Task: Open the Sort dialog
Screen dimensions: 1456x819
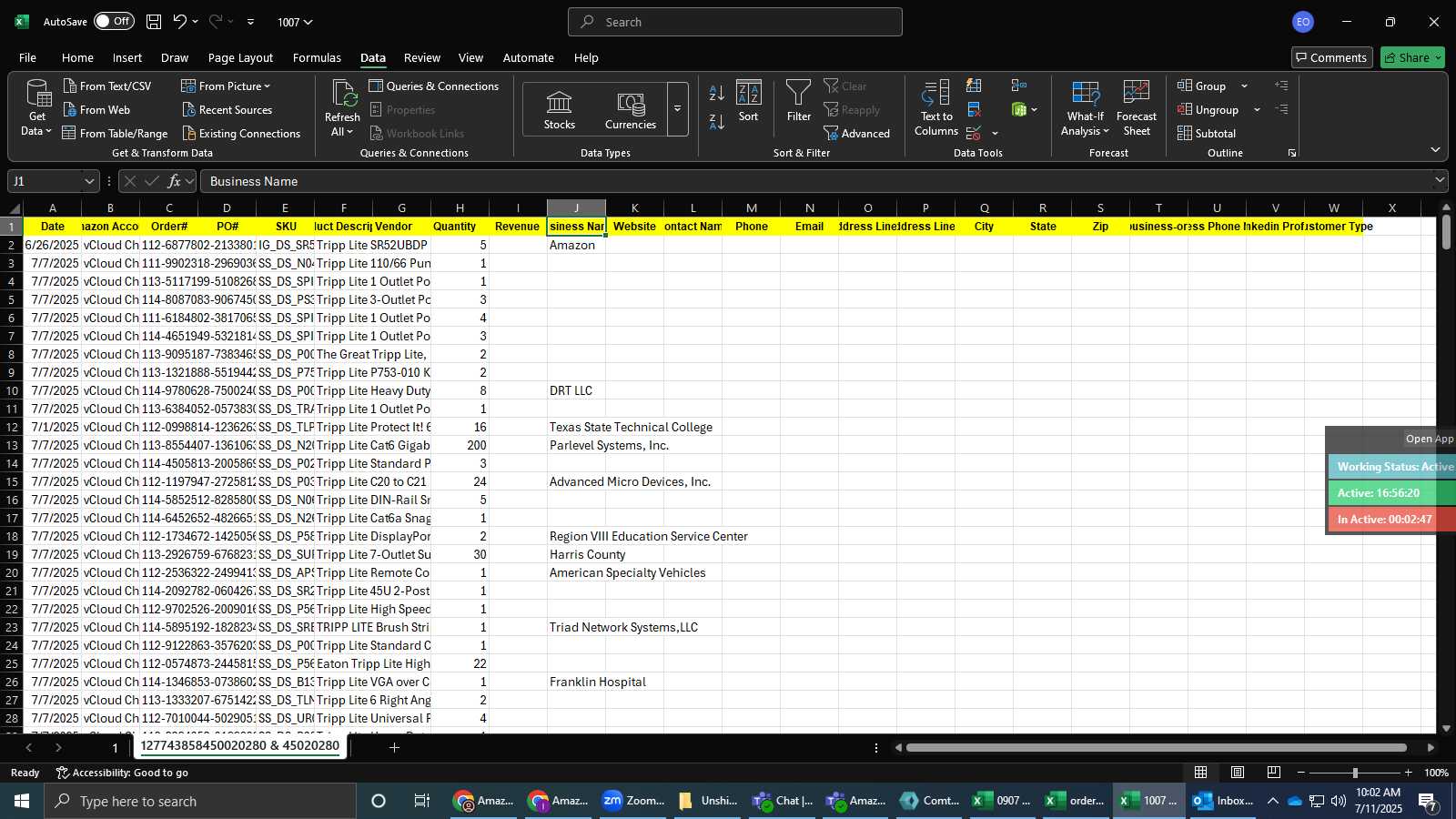Action: point(748,101)
